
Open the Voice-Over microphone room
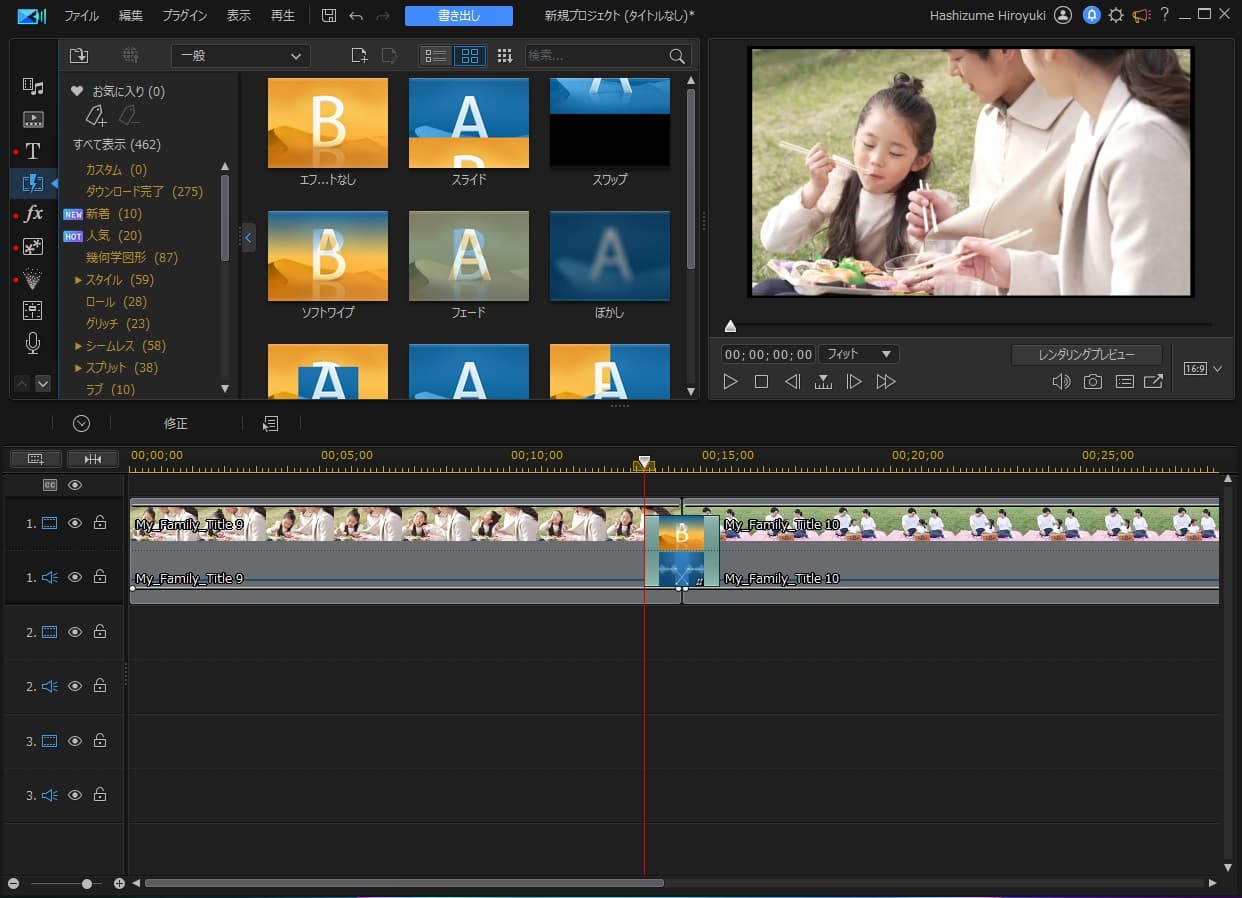pos(33,344)
